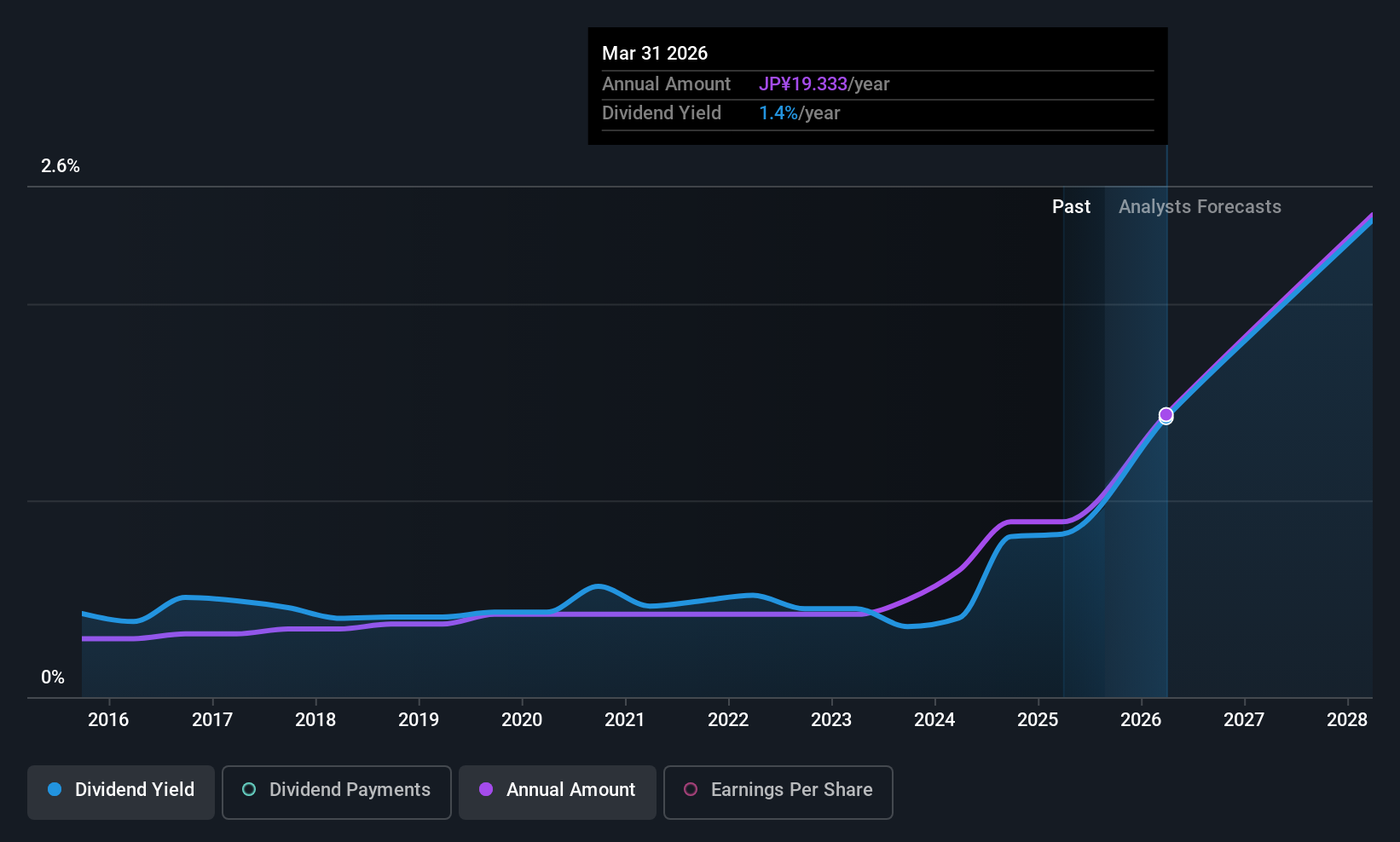The height and width of the screenshot is (842, 1400).
Task: Click the Earnings Per Share legend button
Action: tap(778, 792)
